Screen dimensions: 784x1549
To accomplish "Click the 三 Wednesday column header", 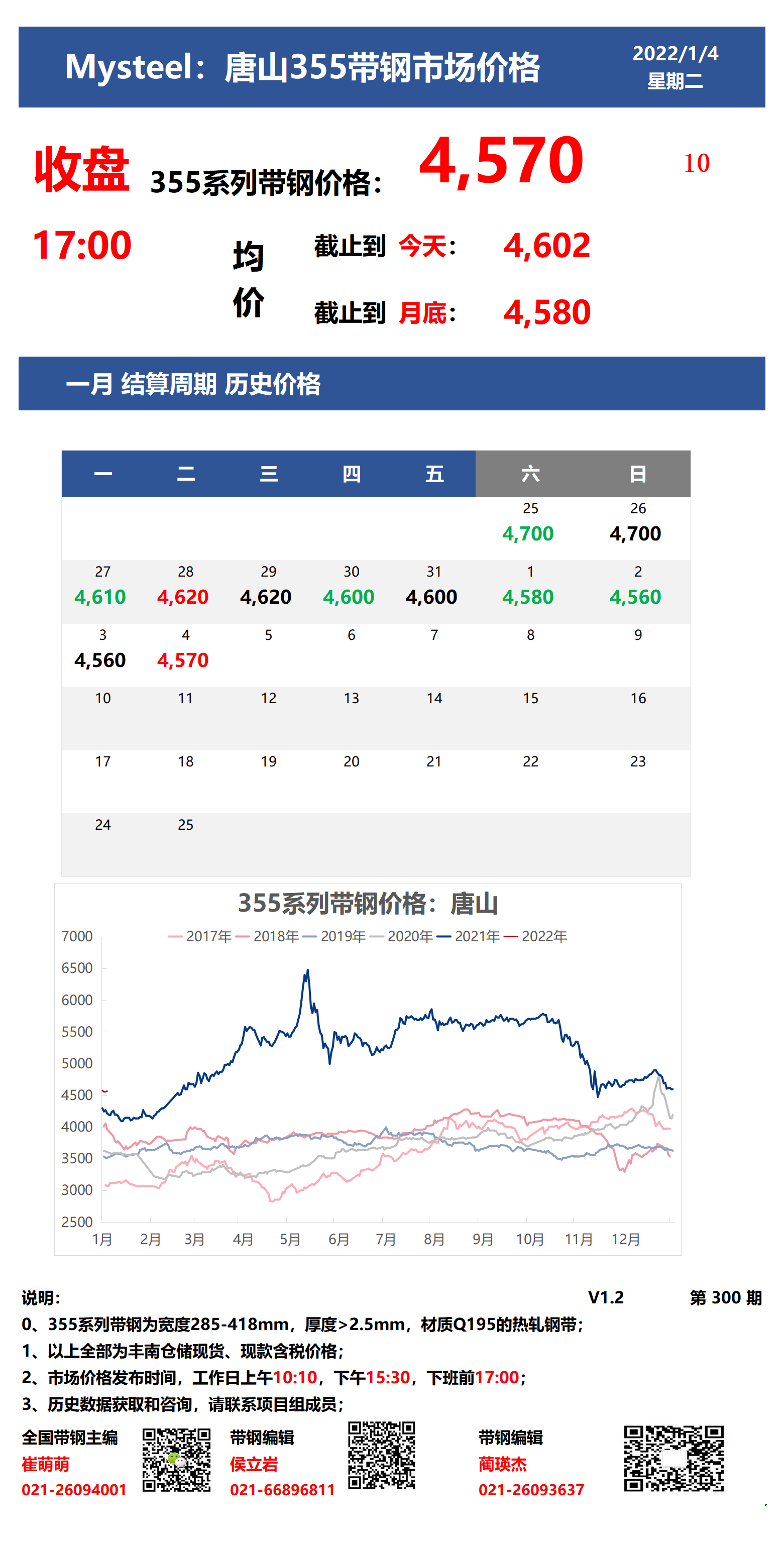I will click(269, 474).
